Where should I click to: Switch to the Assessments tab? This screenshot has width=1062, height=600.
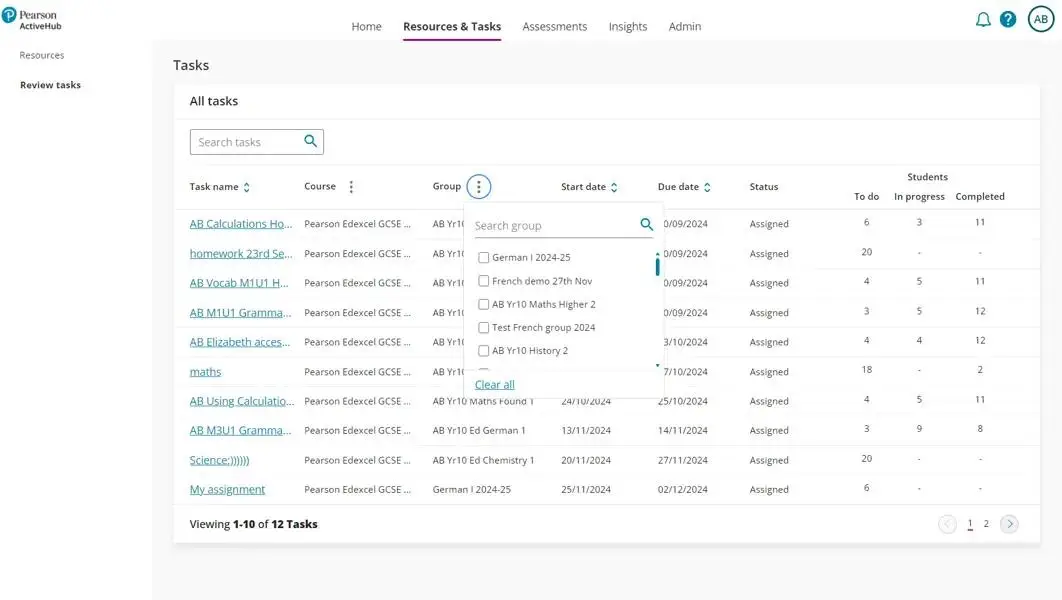point(554,27)
